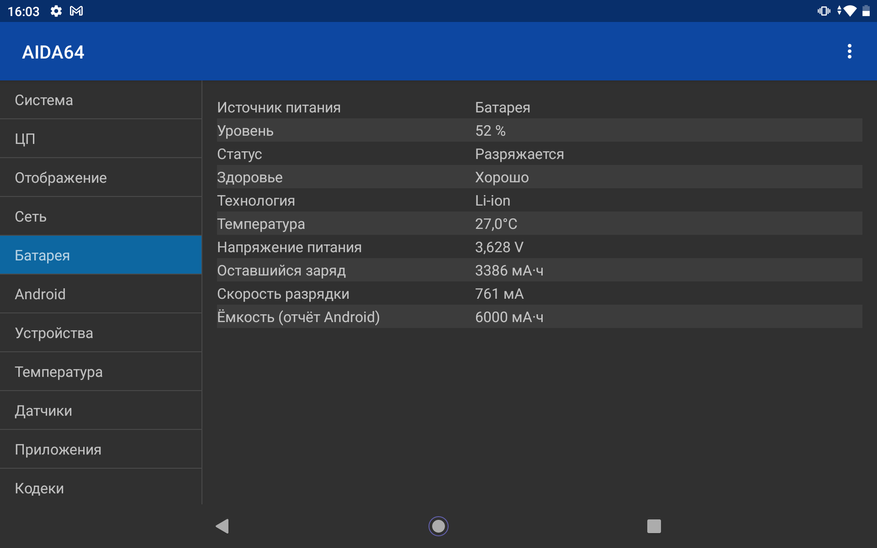Select the Статус row label
Image resolution: width=877 pixels, height=548 pixels.
[x=239, y=154]
